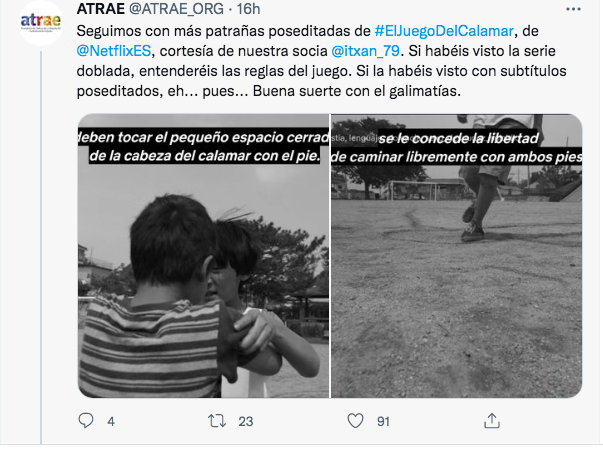Click the reply speech bubble icon

86,421
